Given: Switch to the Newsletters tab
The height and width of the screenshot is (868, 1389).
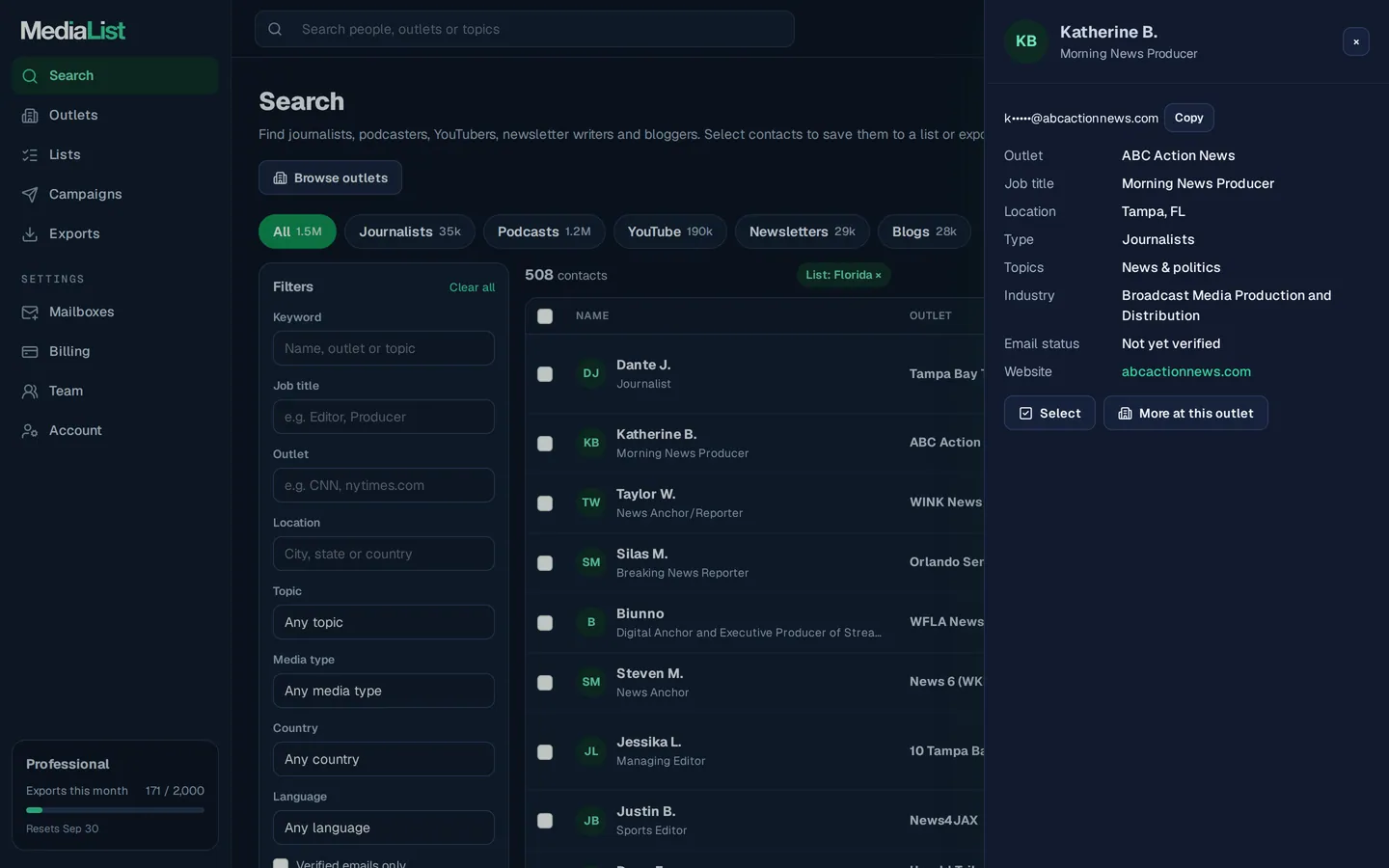Looking at the screenshot, I should (x=803, y=231).
